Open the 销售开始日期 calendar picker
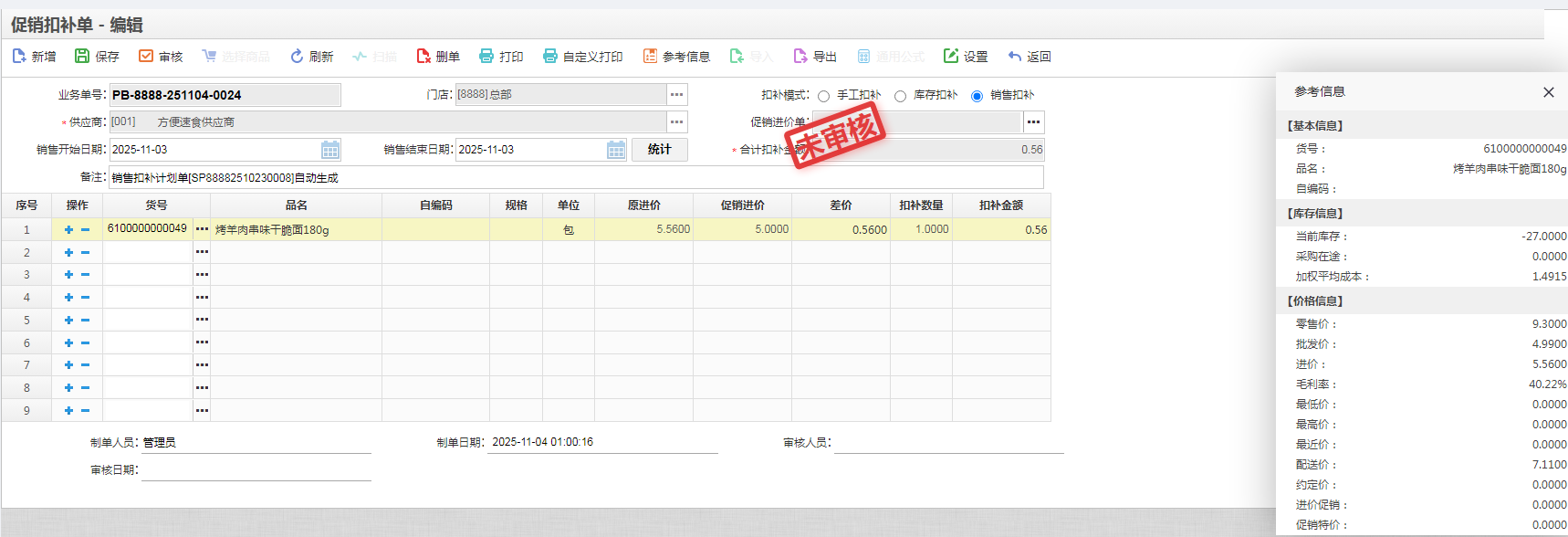1568x537 pixels. click(330, 150)
